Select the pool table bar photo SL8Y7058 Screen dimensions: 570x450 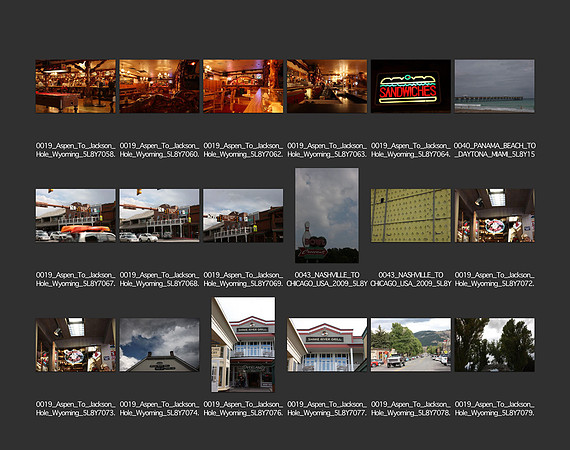tap(76, 86)
